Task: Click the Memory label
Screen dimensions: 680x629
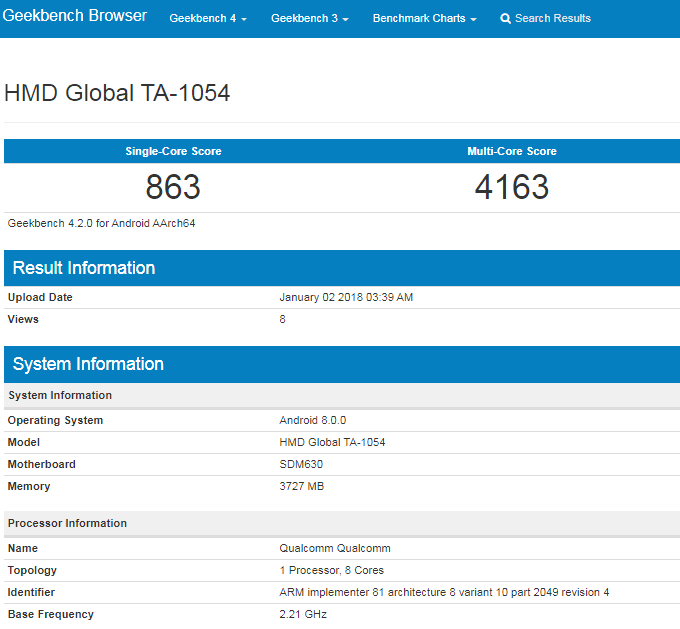Action: [x=29, y=486]
